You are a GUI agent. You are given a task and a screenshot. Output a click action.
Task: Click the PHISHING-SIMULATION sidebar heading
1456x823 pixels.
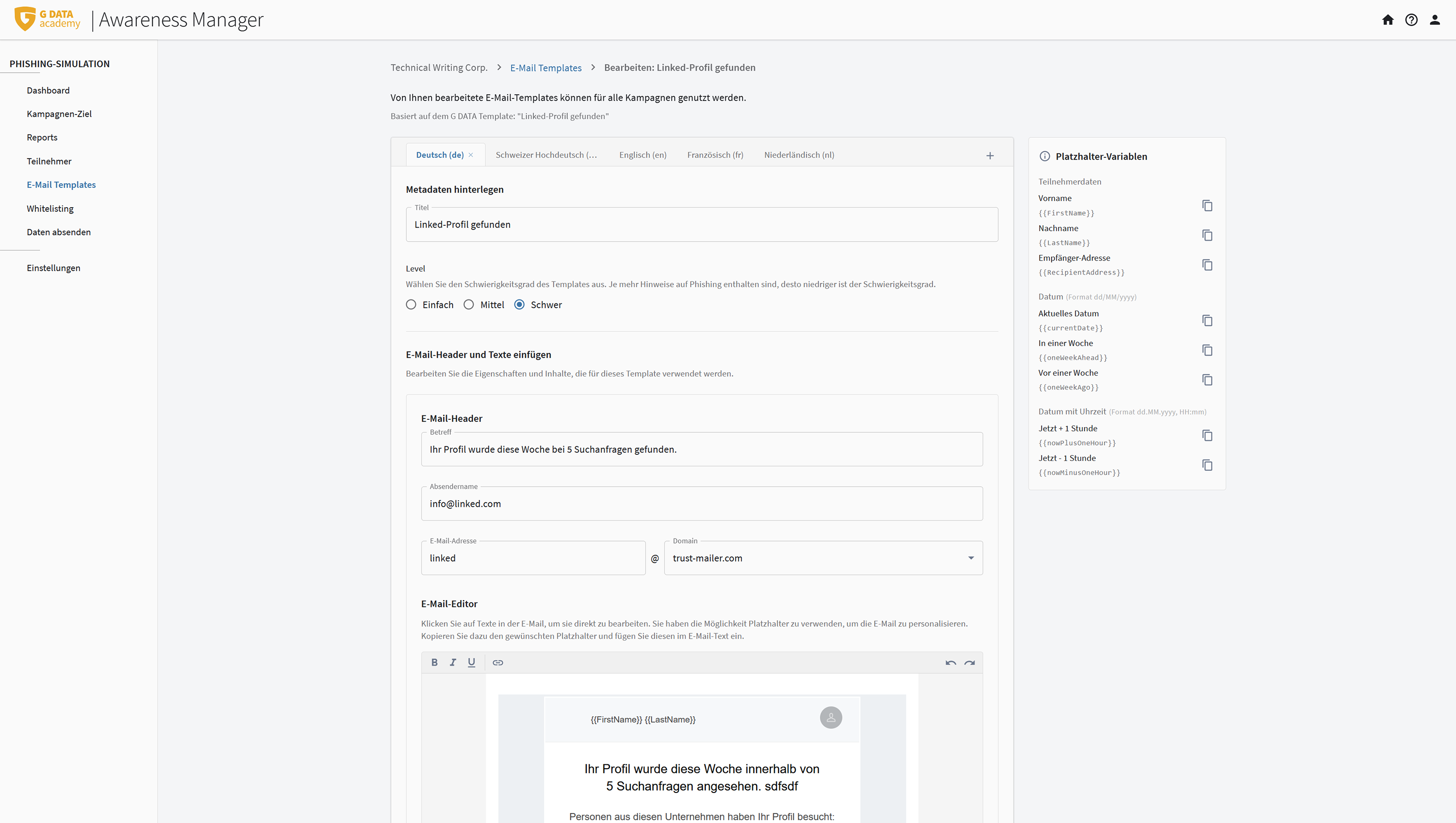click(59, 64)
